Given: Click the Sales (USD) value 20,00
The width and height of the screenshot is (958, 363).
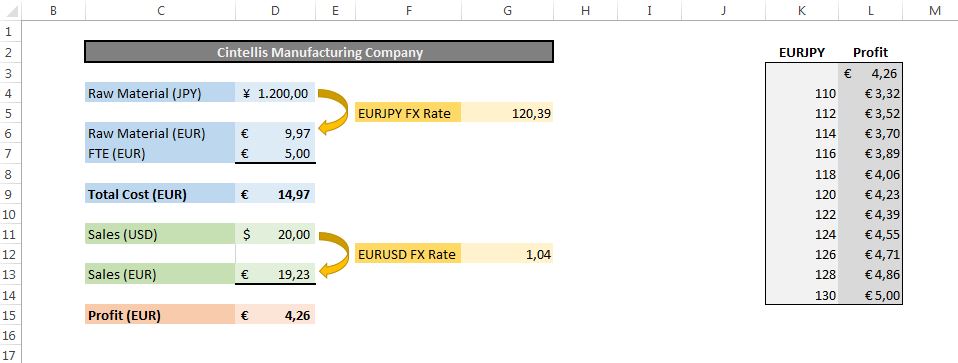Looking at the screenshot, I should [x=276, y=234].
